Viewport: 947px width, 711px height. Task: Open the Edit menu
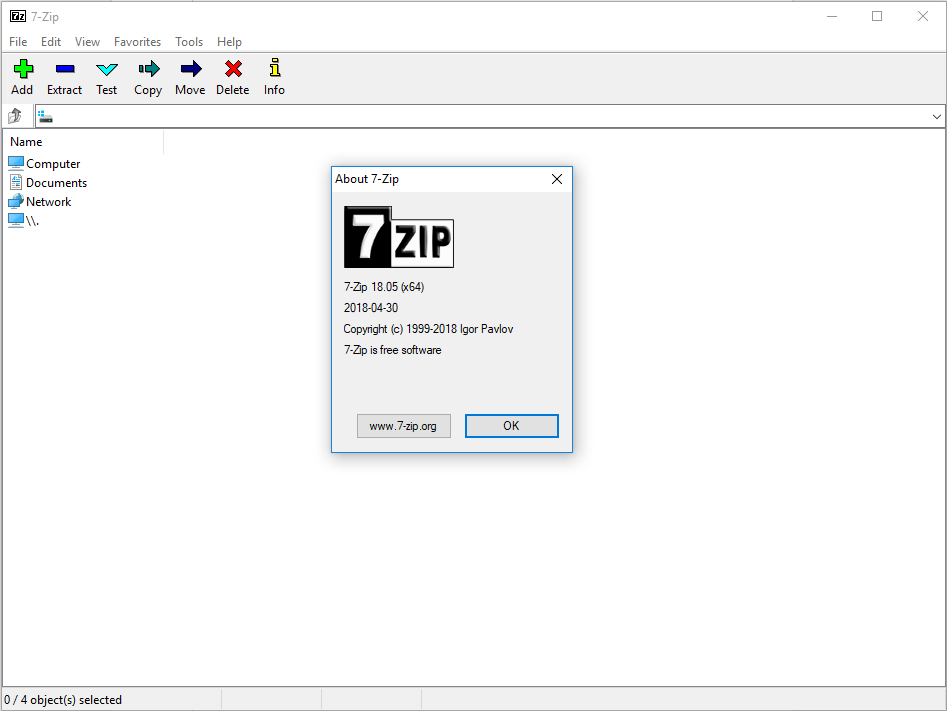[x=51, y=42]
